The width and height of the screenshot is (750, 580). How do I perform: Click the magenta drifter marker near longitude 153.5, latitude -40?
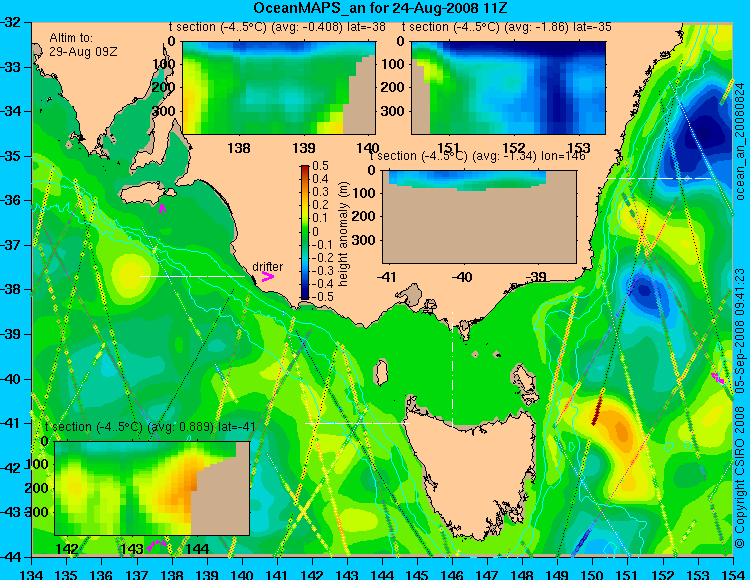point(718,378)
